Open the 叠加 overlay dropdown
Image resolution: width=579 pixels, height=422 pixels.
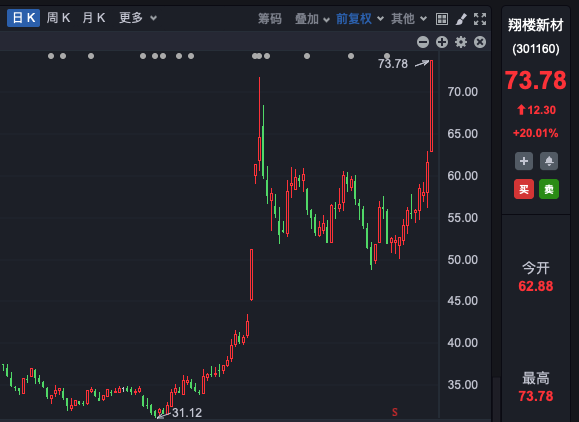312,18
